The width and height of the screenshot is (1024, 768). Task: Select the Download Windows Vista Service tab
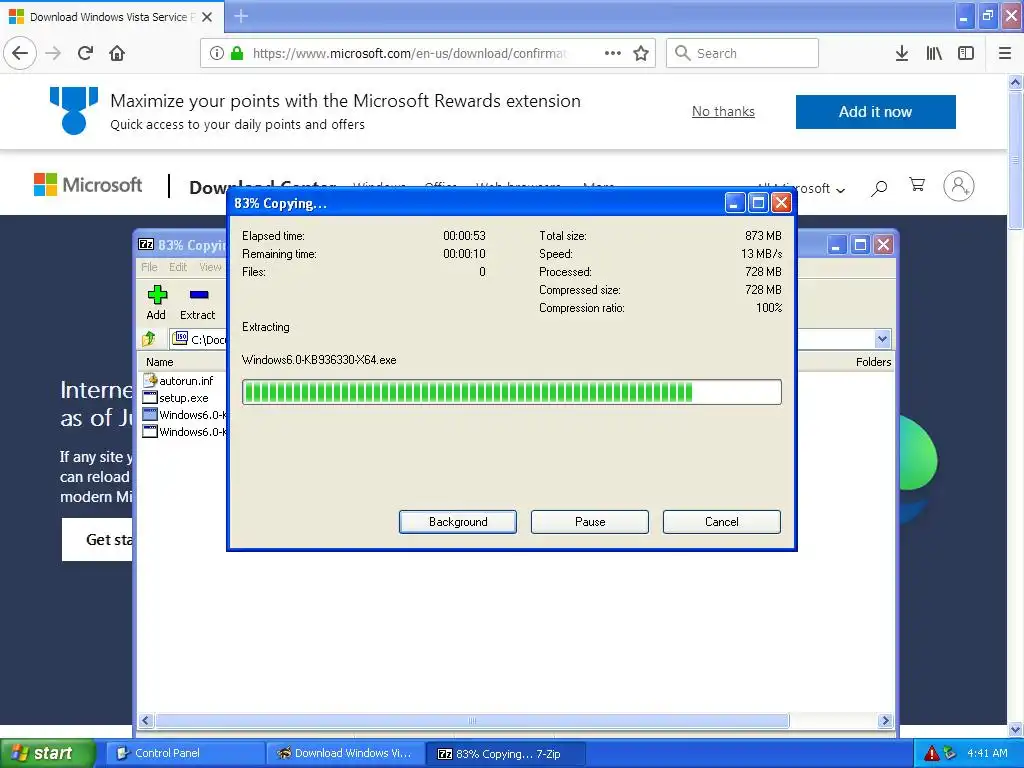[112, 17]
